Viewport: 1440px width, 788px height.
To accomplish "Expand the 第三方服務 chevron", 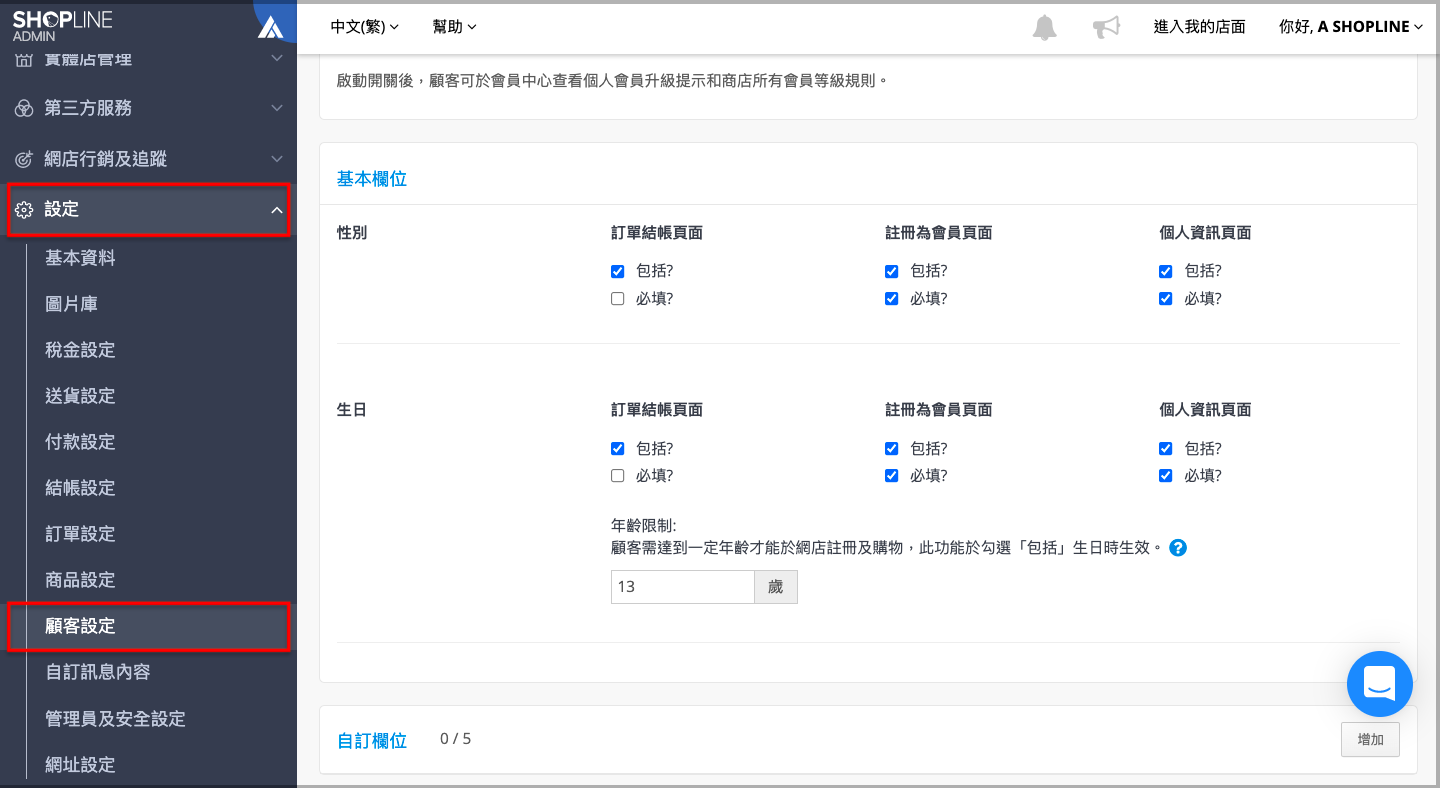I will (277, 108).
